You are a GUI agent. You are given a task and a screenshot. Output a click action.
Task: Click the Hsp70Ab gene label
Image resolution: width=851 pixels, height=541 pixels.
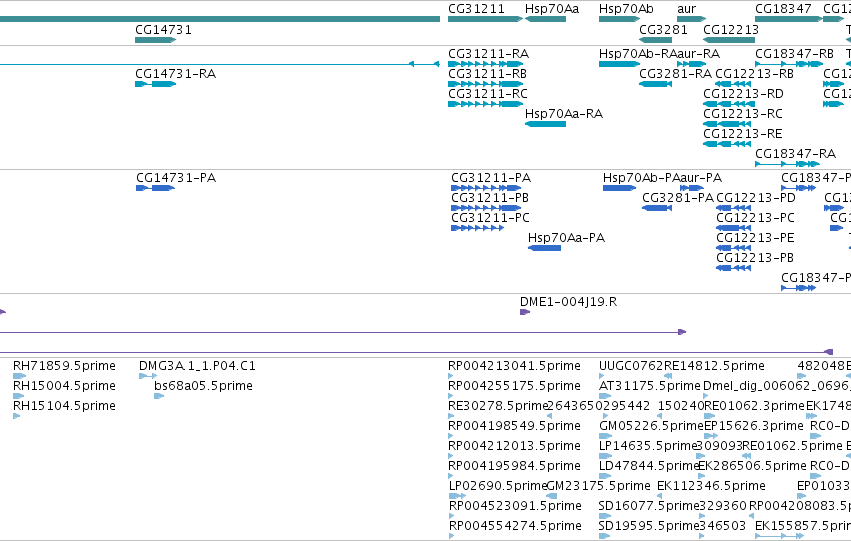[x=626, y=9]
